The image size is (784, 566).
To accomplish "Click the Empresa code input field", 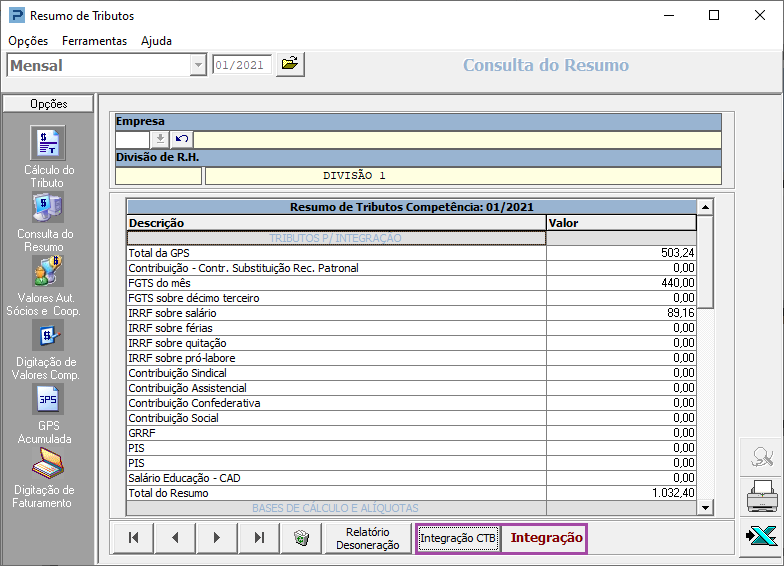I will 132,140.
